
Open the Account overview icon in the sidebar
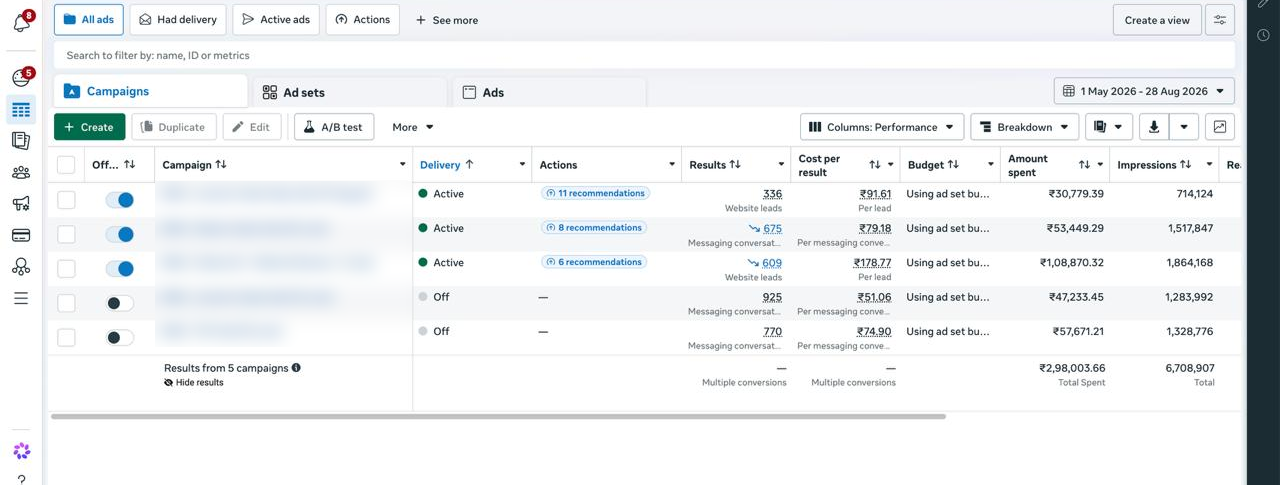(21, 141)
